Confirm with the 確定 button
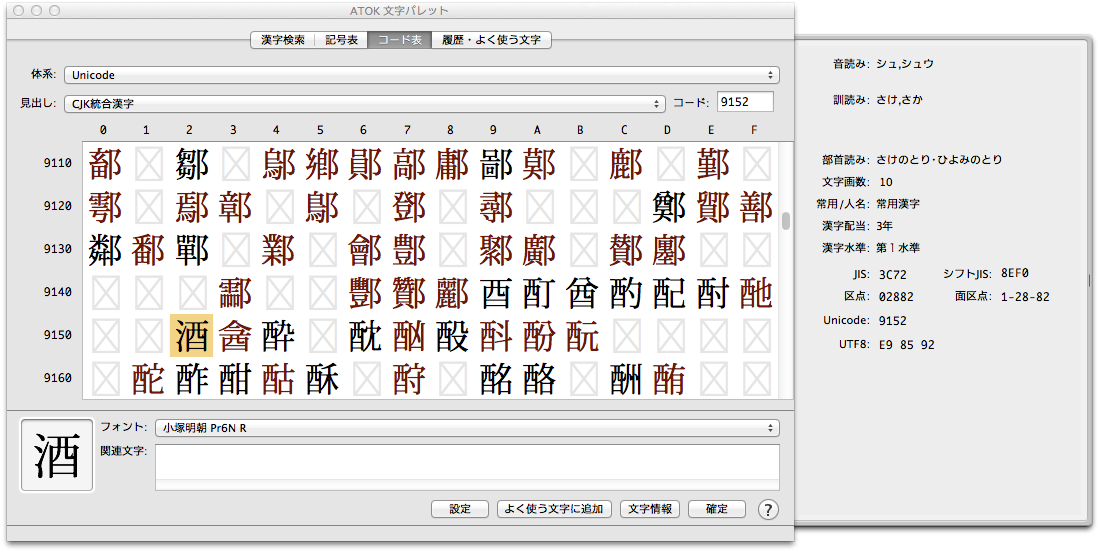Viewport: 1099px width, 552px height. click(x=716, y=509)
